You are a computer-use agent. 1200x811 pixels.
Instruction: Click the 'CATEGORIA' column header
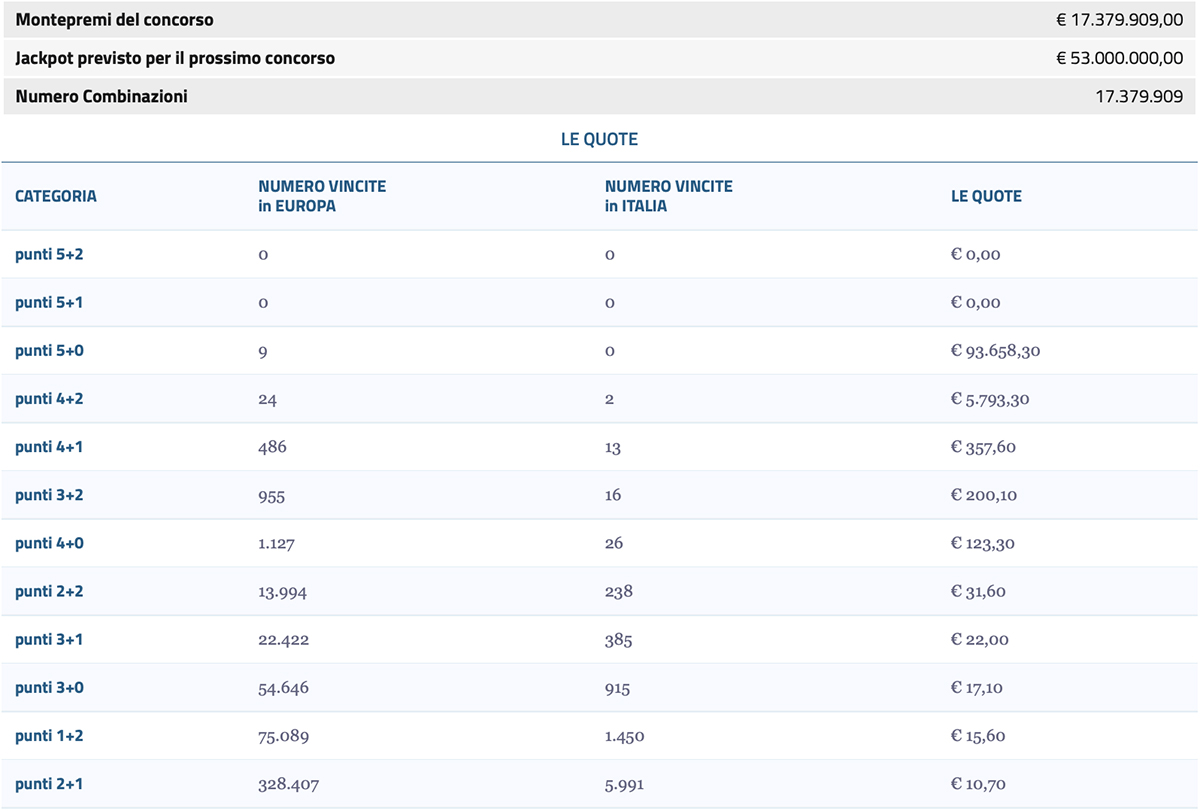pos(56,196)
